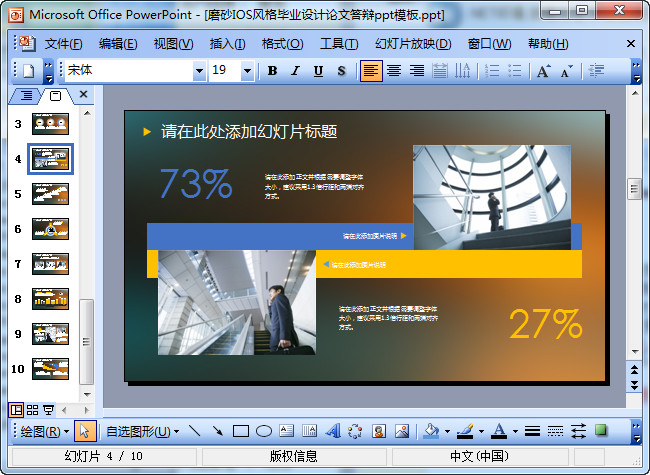Close the slides pane
This screenshot has height=475, width=650.
coord(83,95)
